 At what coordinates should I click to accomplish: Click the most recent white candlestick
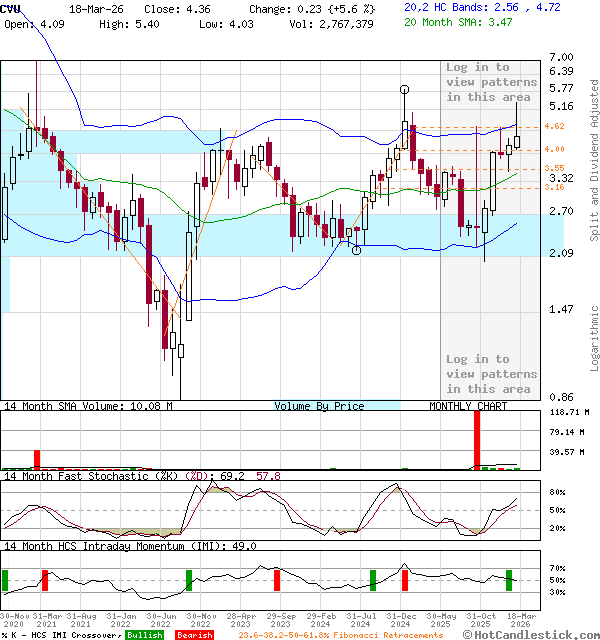pos(517,141)
